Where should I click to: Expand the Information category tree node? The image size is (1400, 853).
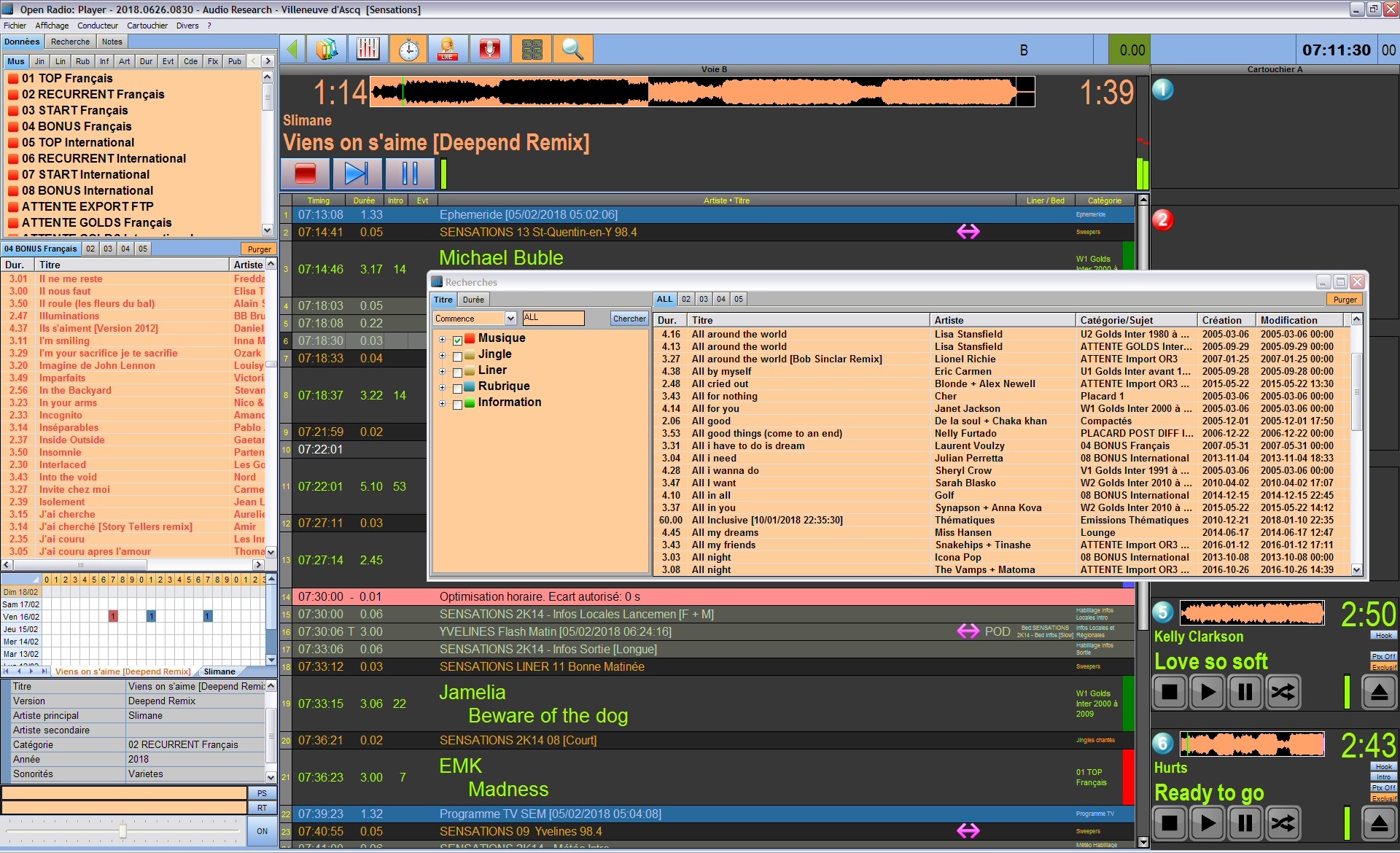(442, 405)
